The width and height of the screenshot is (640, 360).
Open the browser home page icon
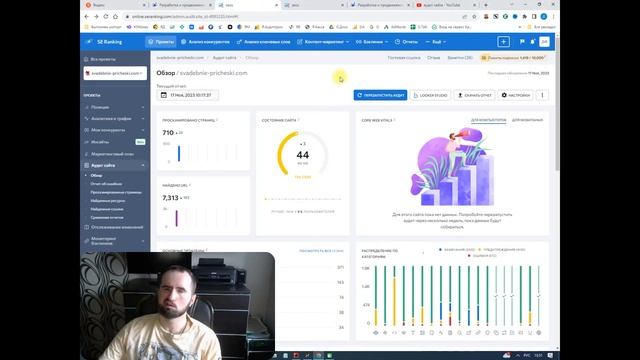pyautogui.click(x=116, y=17)
